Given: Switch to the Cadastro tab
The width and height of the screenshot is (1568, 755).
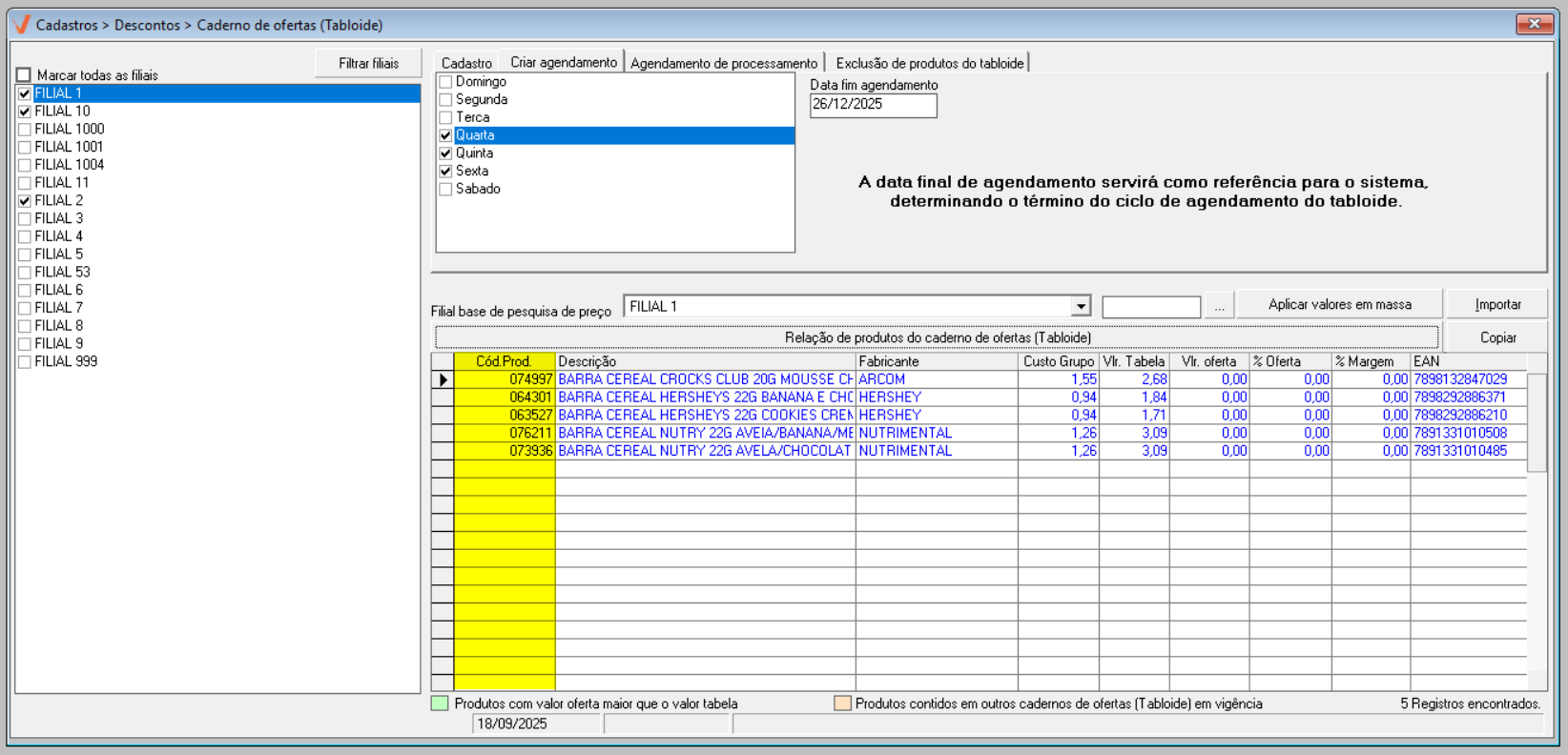Looking at the screenshot, I should pos(466,63).
